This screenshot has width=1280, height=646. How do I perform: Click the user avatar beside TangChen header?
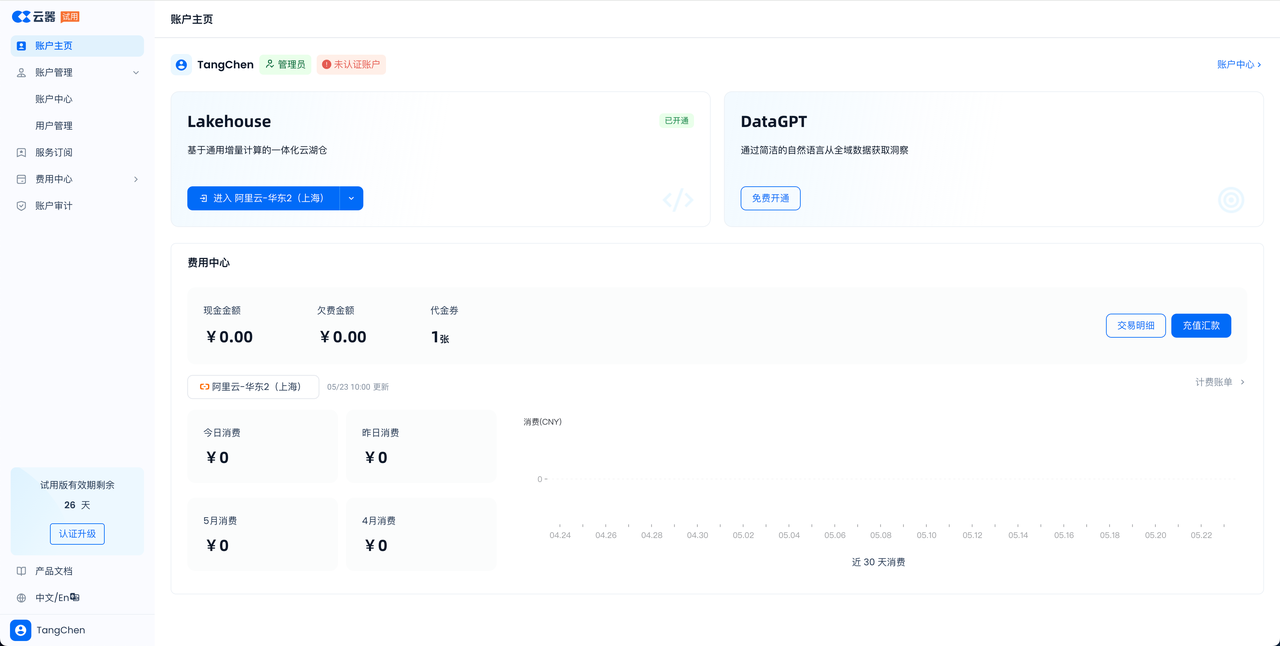pyautogui.click(x=181, y=65)
